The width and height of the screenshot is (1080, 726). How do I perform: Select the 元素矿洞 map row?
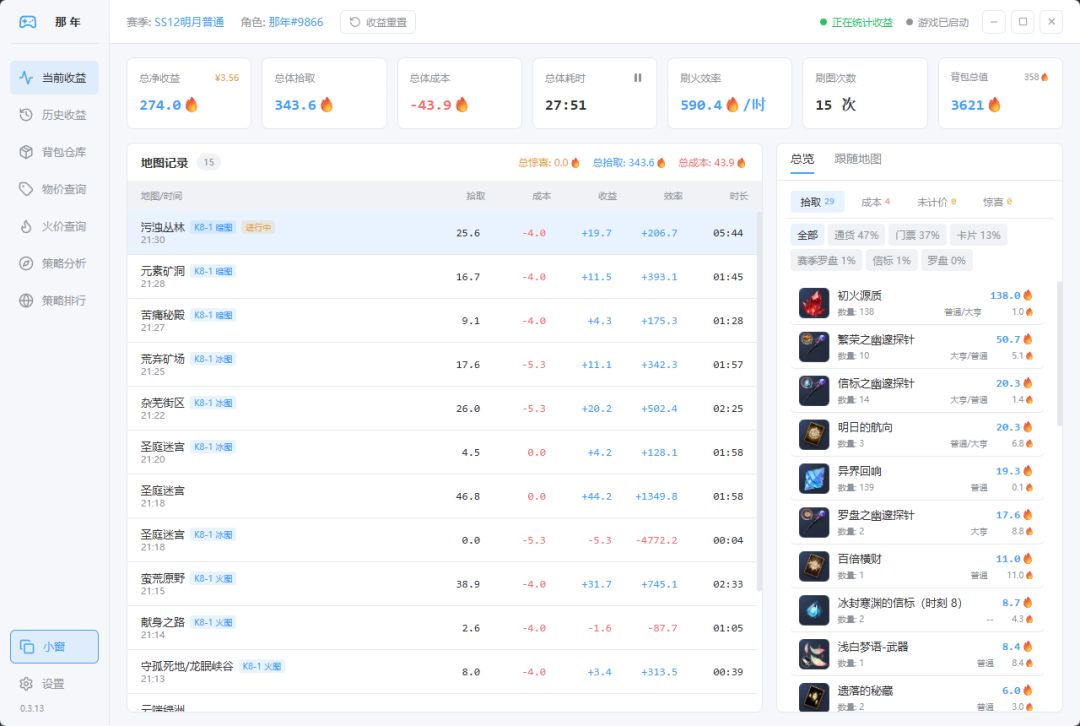[442, 277]
